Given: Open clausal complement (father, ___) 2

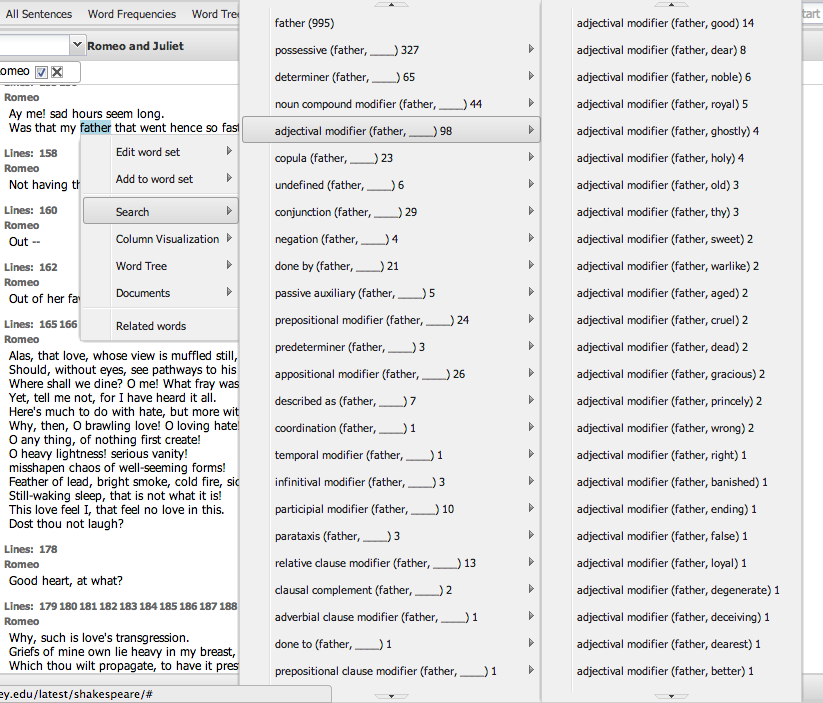Looking at the screenshot, I should [x=391, y=590].
